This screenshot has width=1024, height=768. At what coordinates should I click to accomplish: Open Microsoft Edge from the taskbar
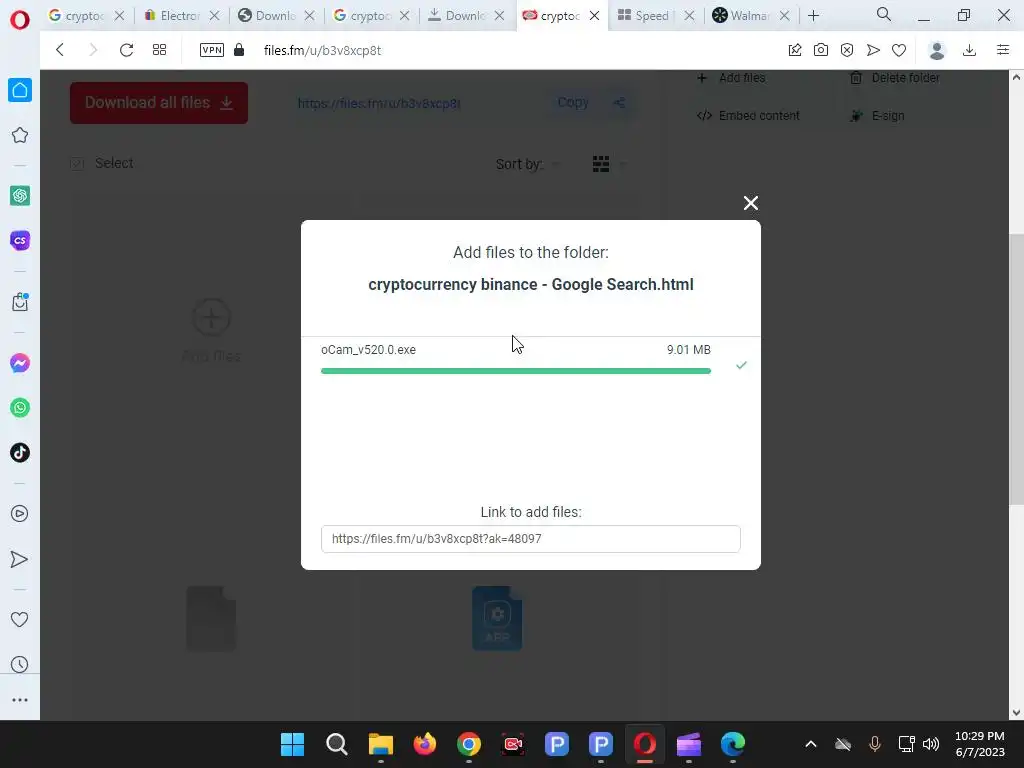pos(733,744)
